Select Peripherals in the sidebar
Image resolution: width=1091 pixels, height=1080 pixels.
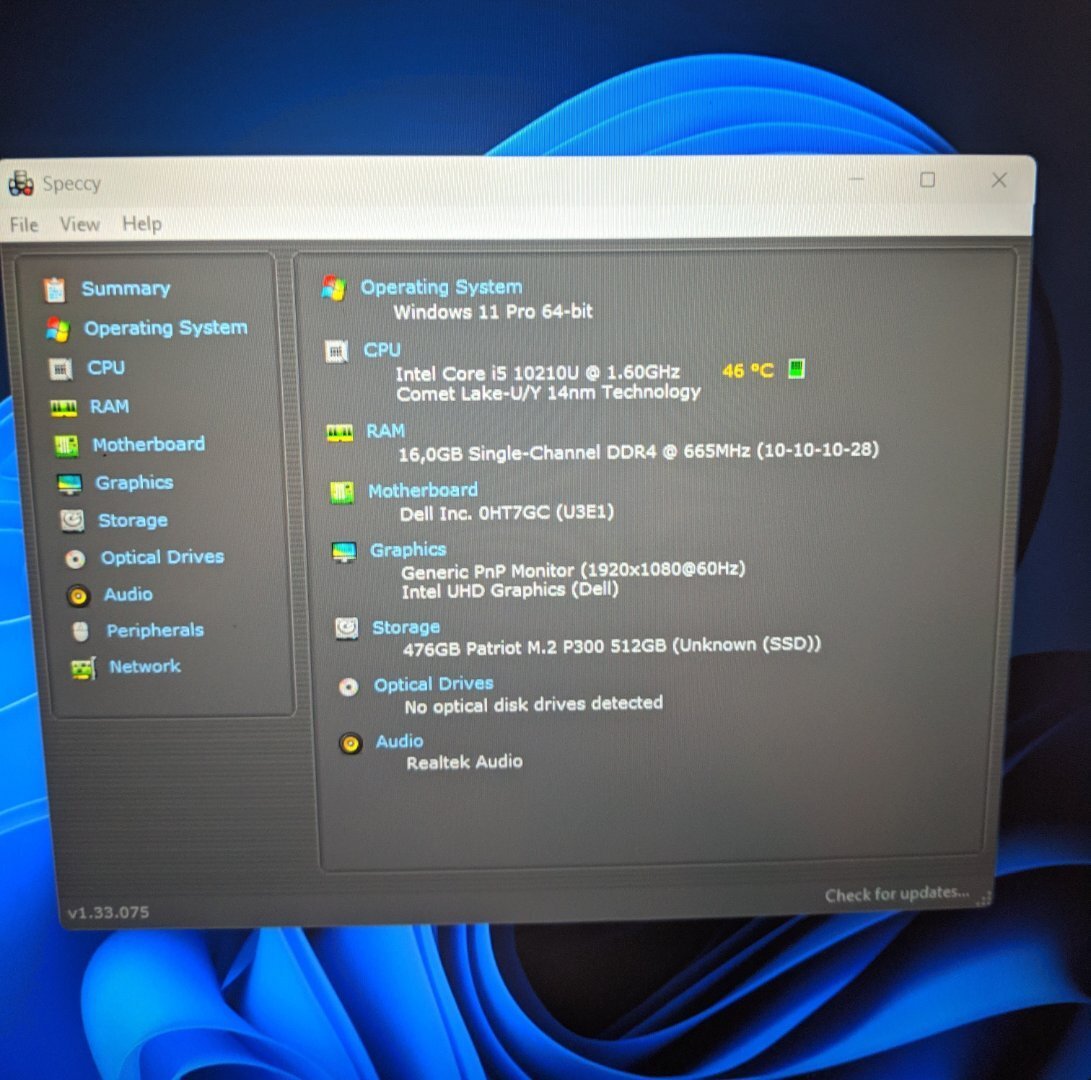coord(155,630)
